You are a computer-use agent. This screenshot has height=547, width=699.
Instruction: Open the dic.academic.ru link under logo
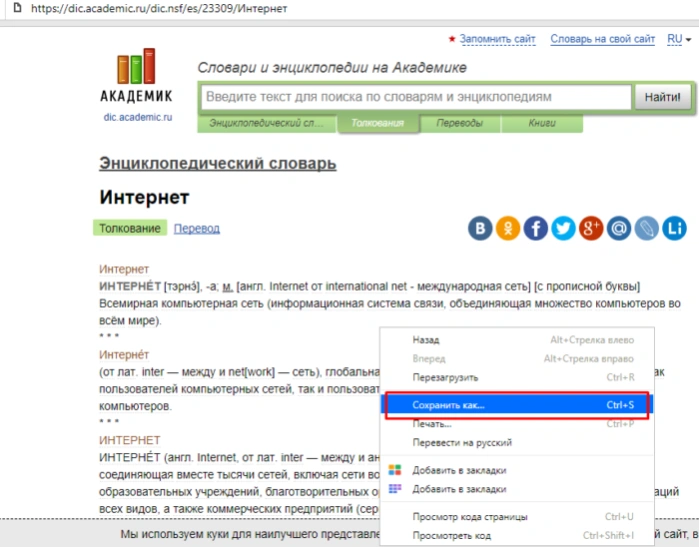tap(138, 117)
